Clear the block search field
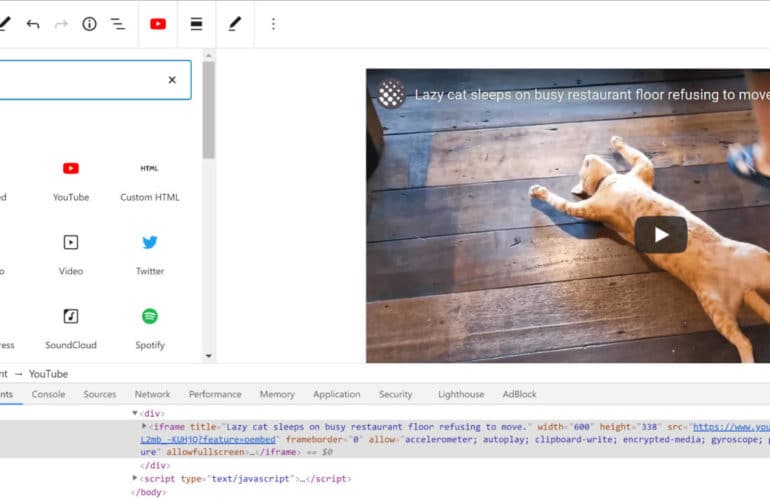 click(172, 80)
